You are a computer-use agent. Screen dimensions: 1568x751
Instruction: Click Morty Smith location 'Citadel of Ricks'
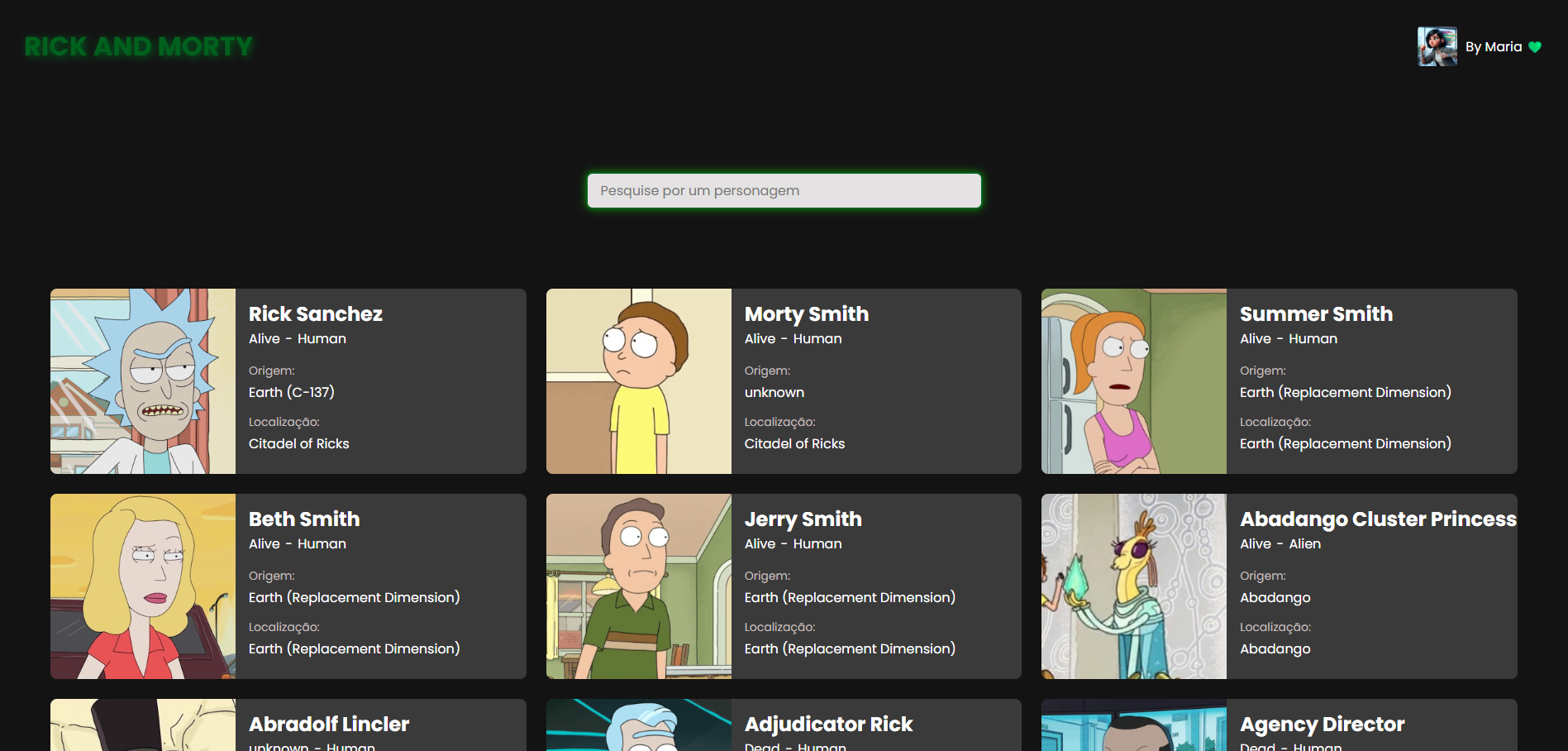click(x=794, y=443)
